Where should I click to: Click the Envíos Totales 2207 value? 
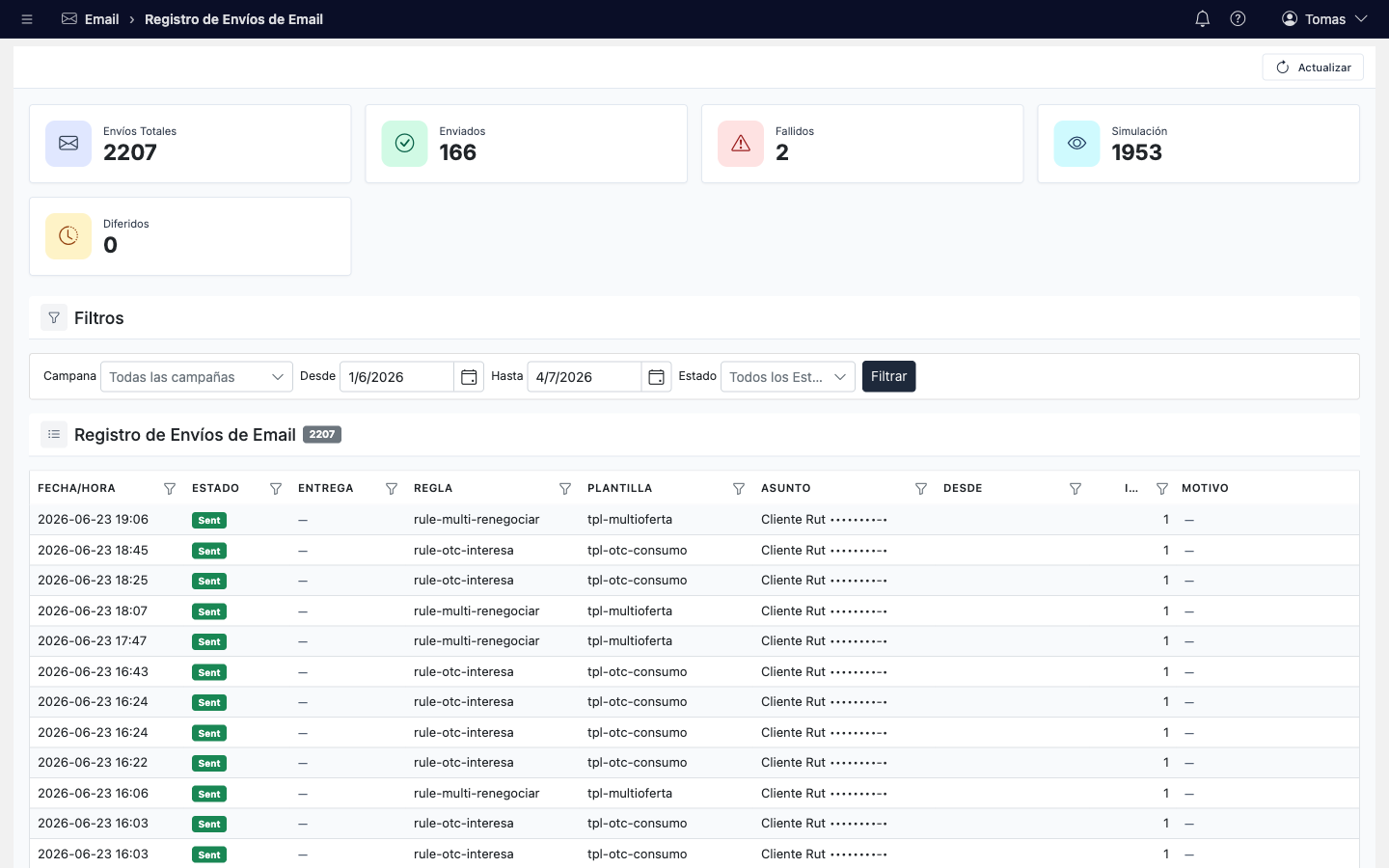tap(130, 152)
